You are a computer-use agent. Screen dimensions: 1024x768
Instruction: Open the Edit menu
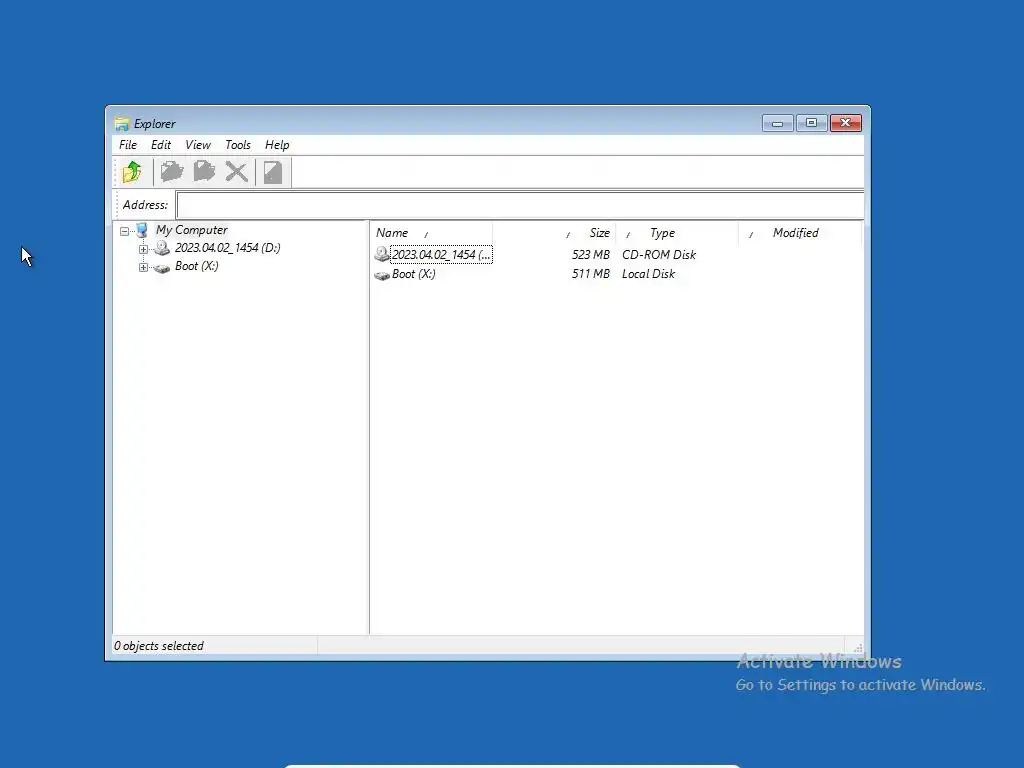161,145
